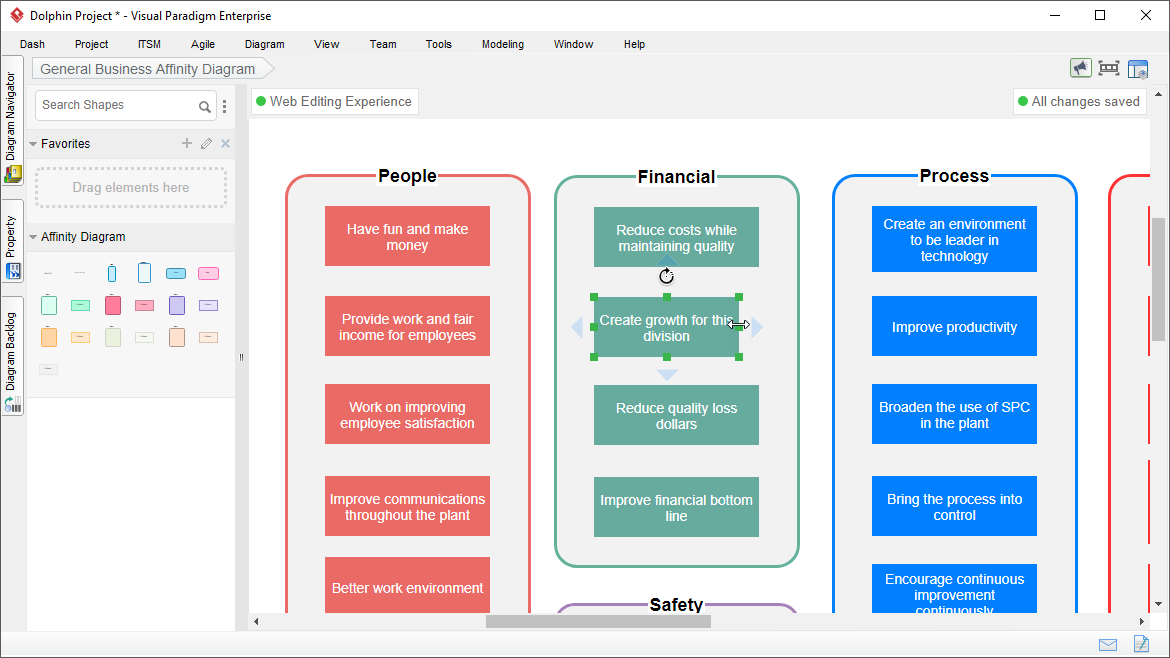
Task: Select the olive grey-green group shape
Action: click(113, 336)
